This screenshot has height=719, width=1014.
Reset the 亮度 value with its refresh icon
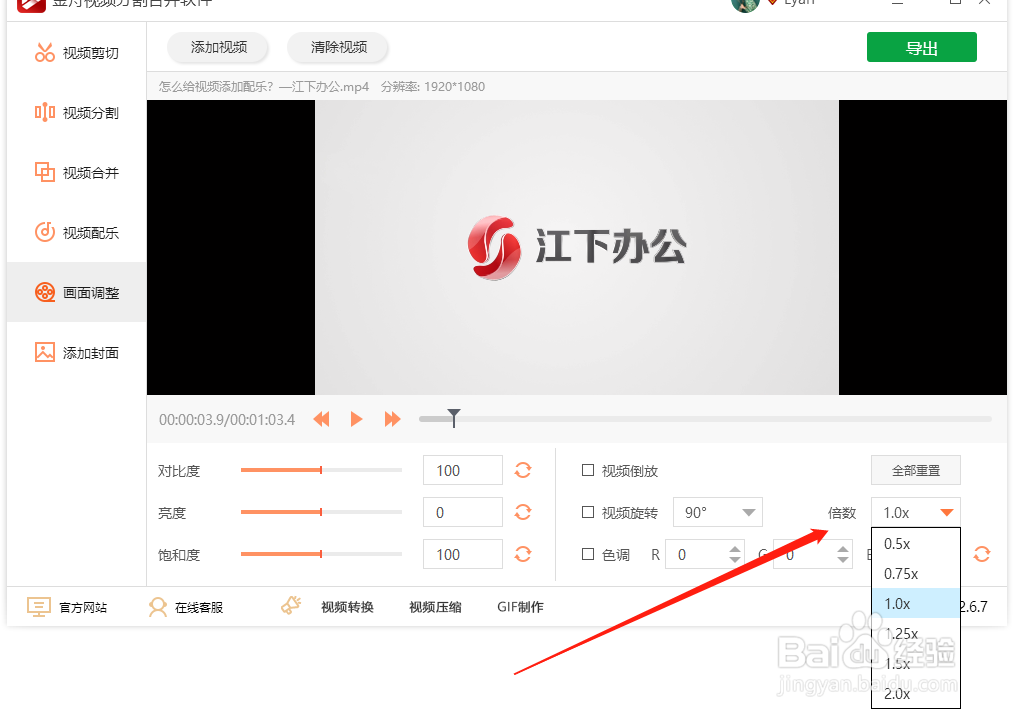coord(523,512)
